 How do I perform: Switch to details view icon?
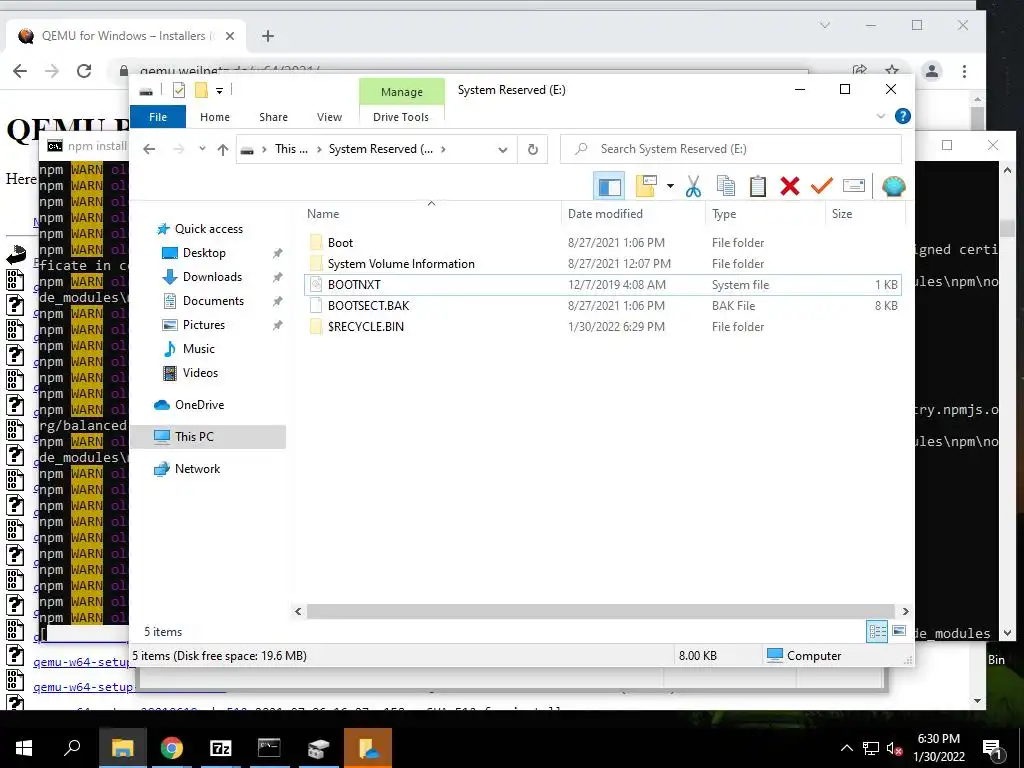[x=877, y=632]
